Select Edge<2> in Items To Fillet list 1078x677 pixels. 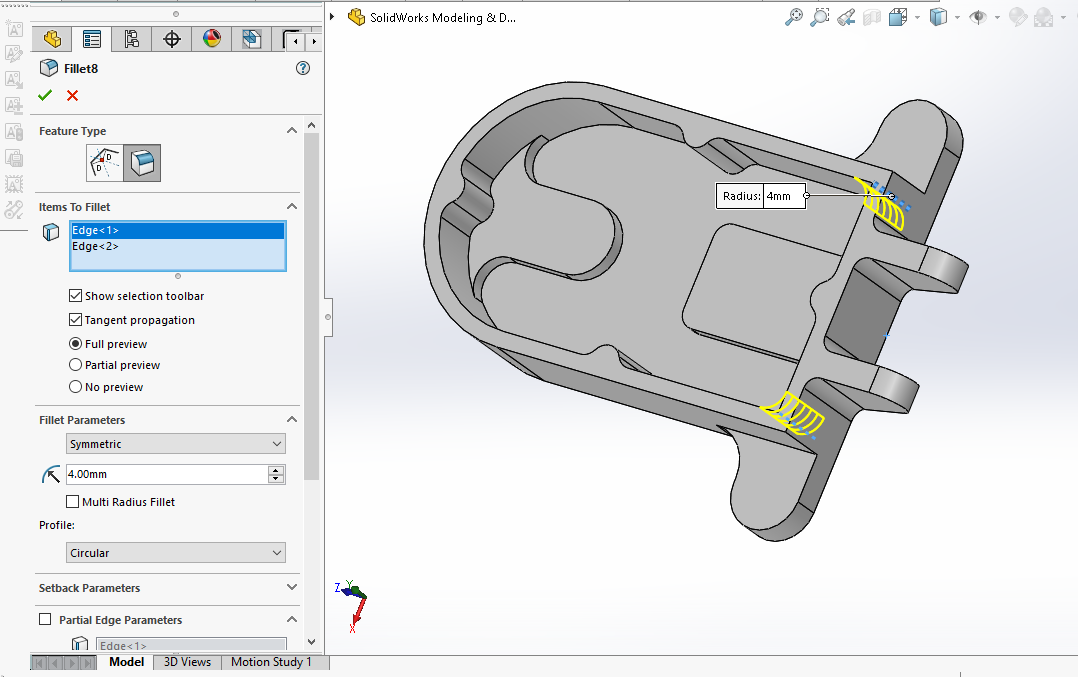coord(96,246)
